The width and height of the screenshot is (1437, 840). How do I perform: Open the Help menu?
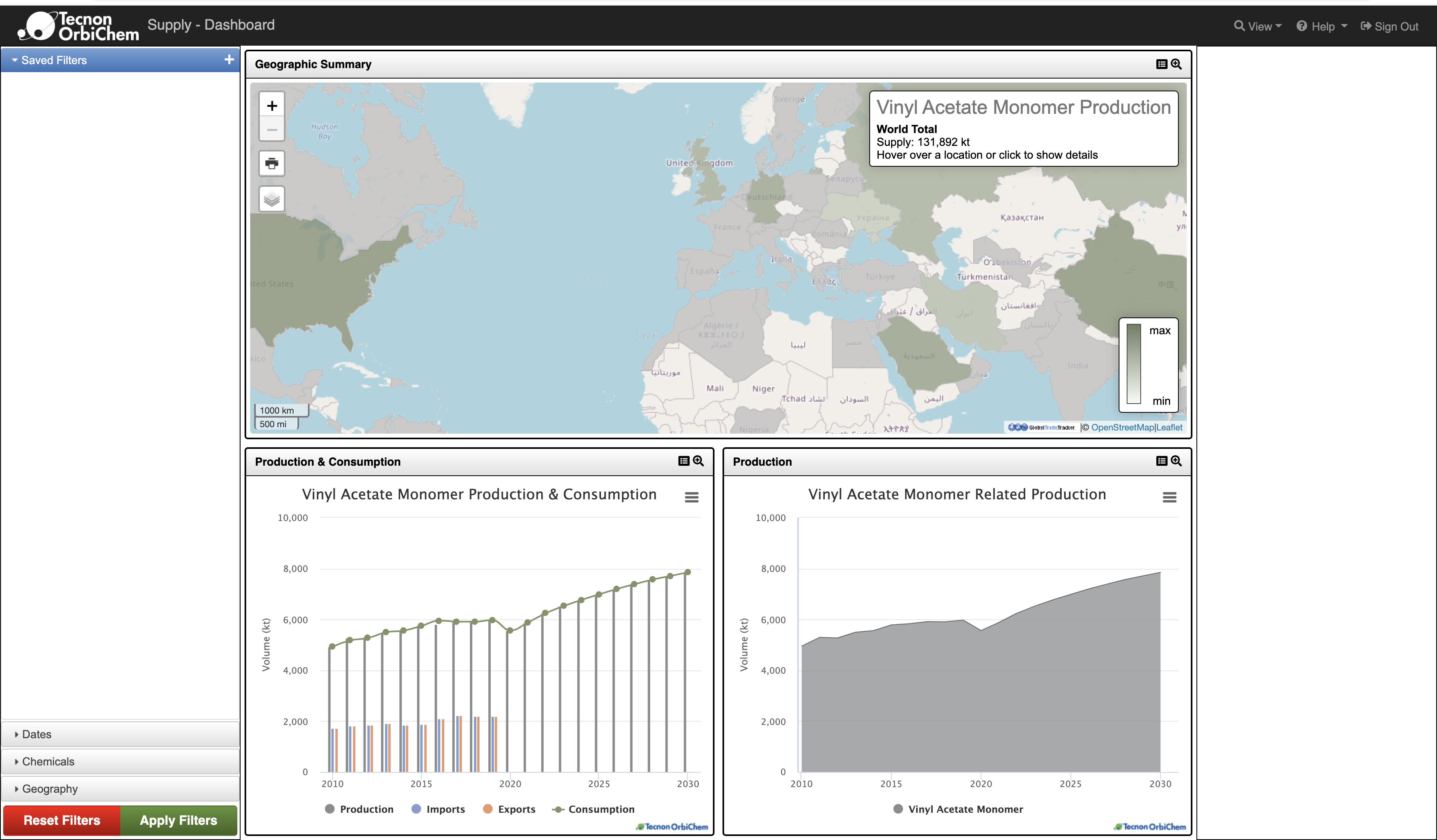pos(1322,26)
